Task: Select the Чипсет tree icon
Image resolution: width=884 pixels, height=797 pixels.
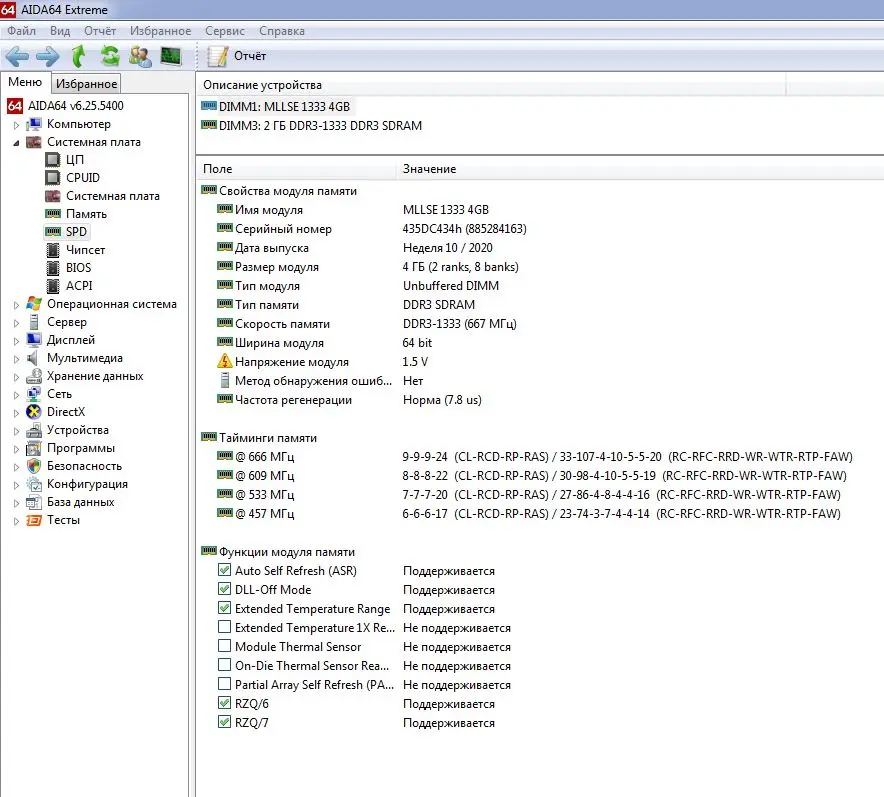Action: 52,250
